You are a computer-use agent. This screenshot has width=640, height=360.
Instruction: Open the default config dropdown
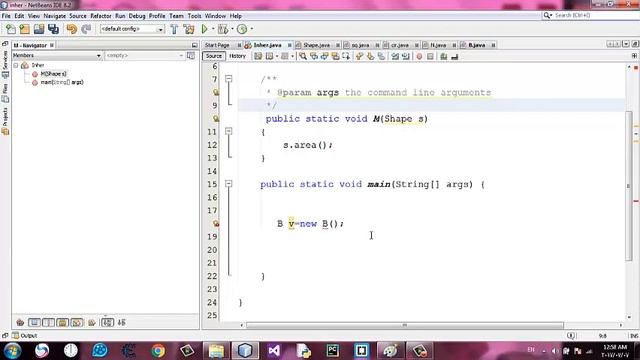tap(132, 29)
